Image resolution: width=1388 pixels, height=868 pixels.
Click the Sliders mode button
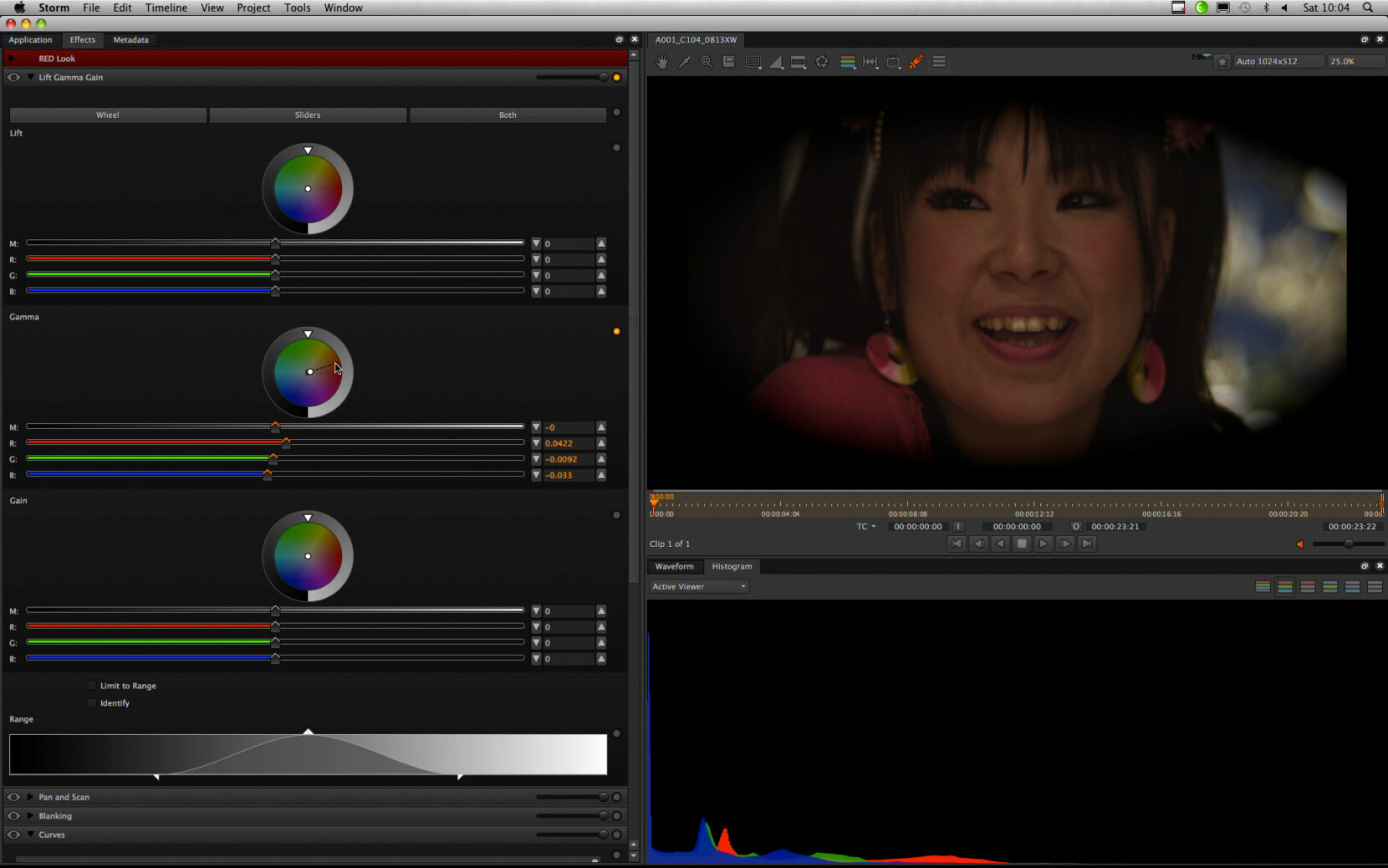click(x=308, y=115)
